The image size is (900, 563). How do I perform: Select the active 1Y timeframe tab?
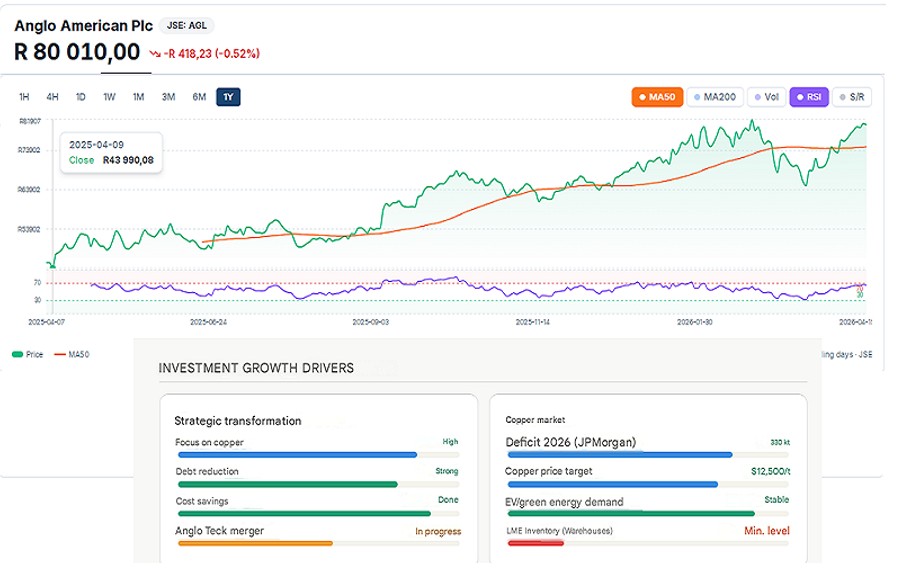(x=228, y=97)
